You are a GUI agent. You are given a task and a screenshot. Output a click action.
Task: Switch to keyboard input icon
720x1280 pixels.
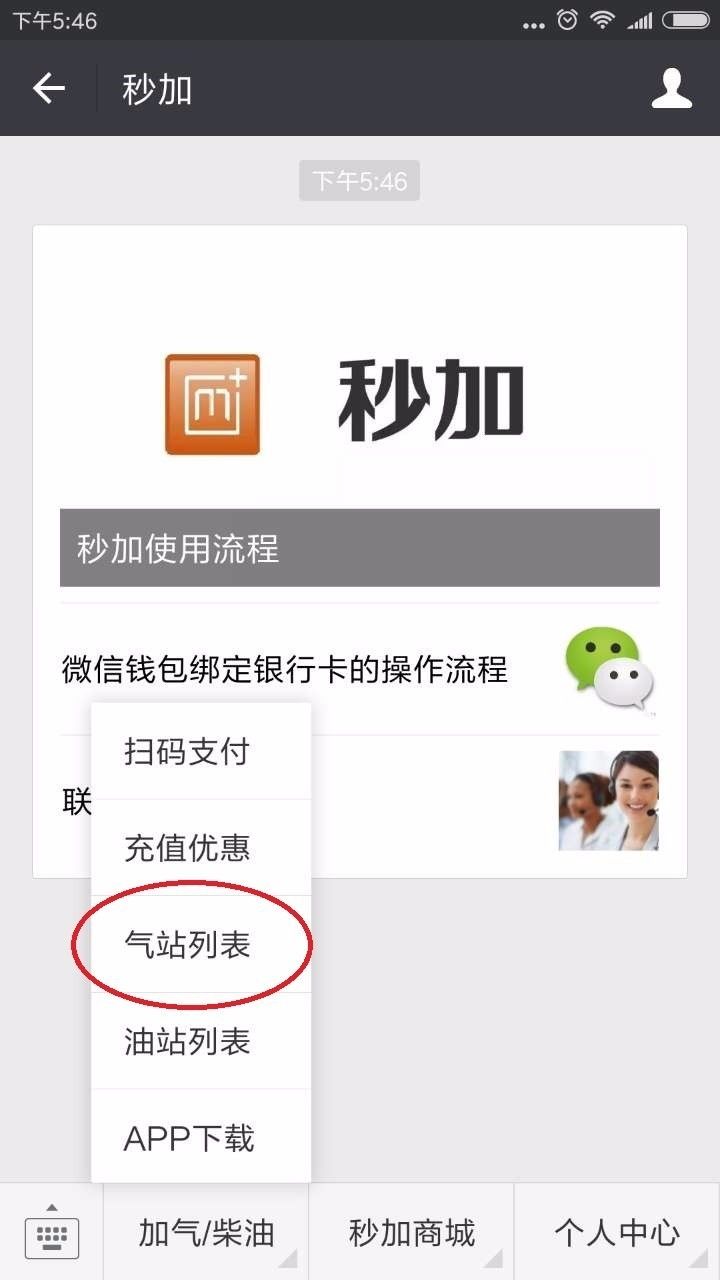point(51,1232)
